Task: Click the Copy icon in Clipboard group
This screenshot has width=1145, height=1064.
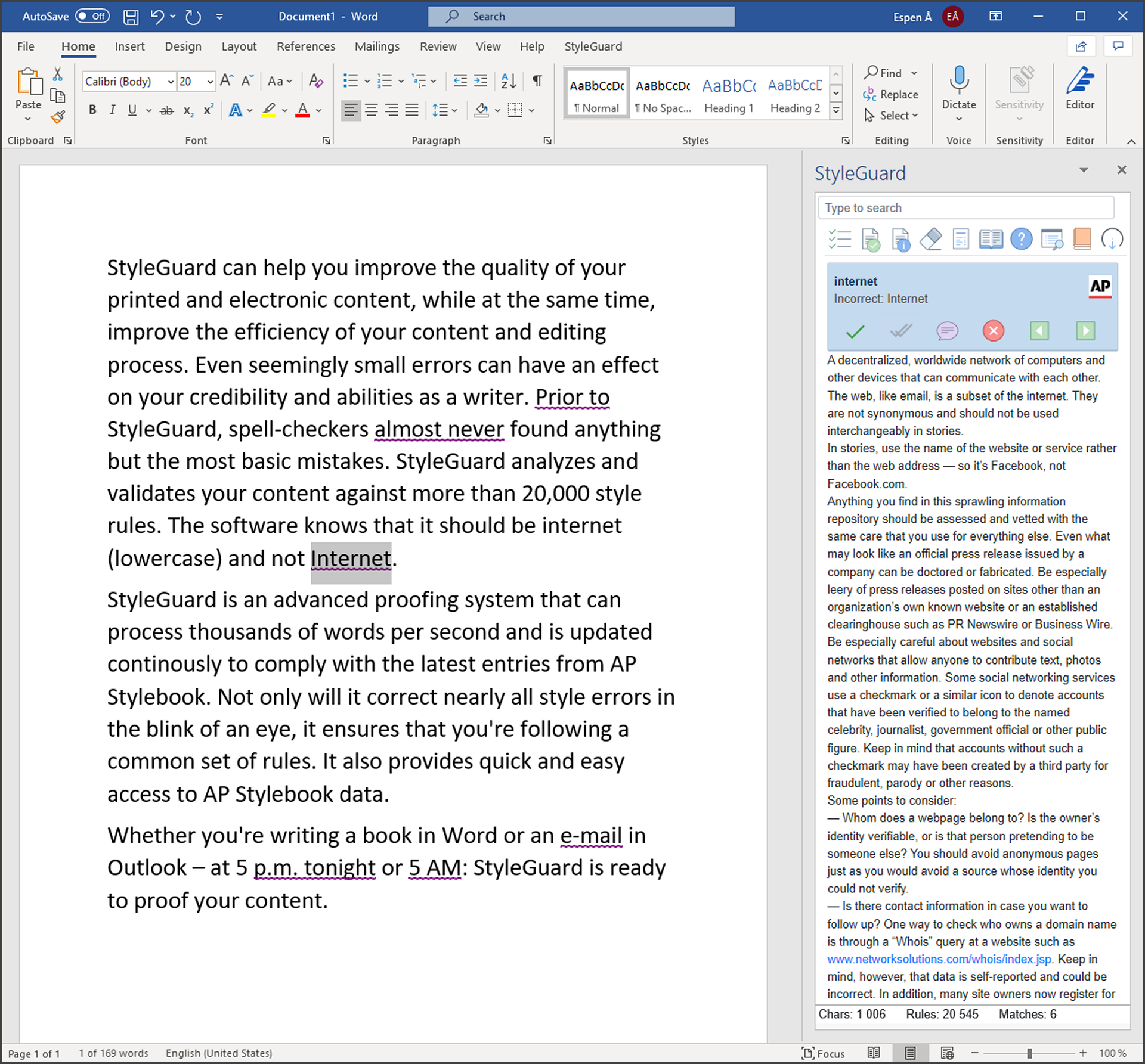Action: point(57,96)
